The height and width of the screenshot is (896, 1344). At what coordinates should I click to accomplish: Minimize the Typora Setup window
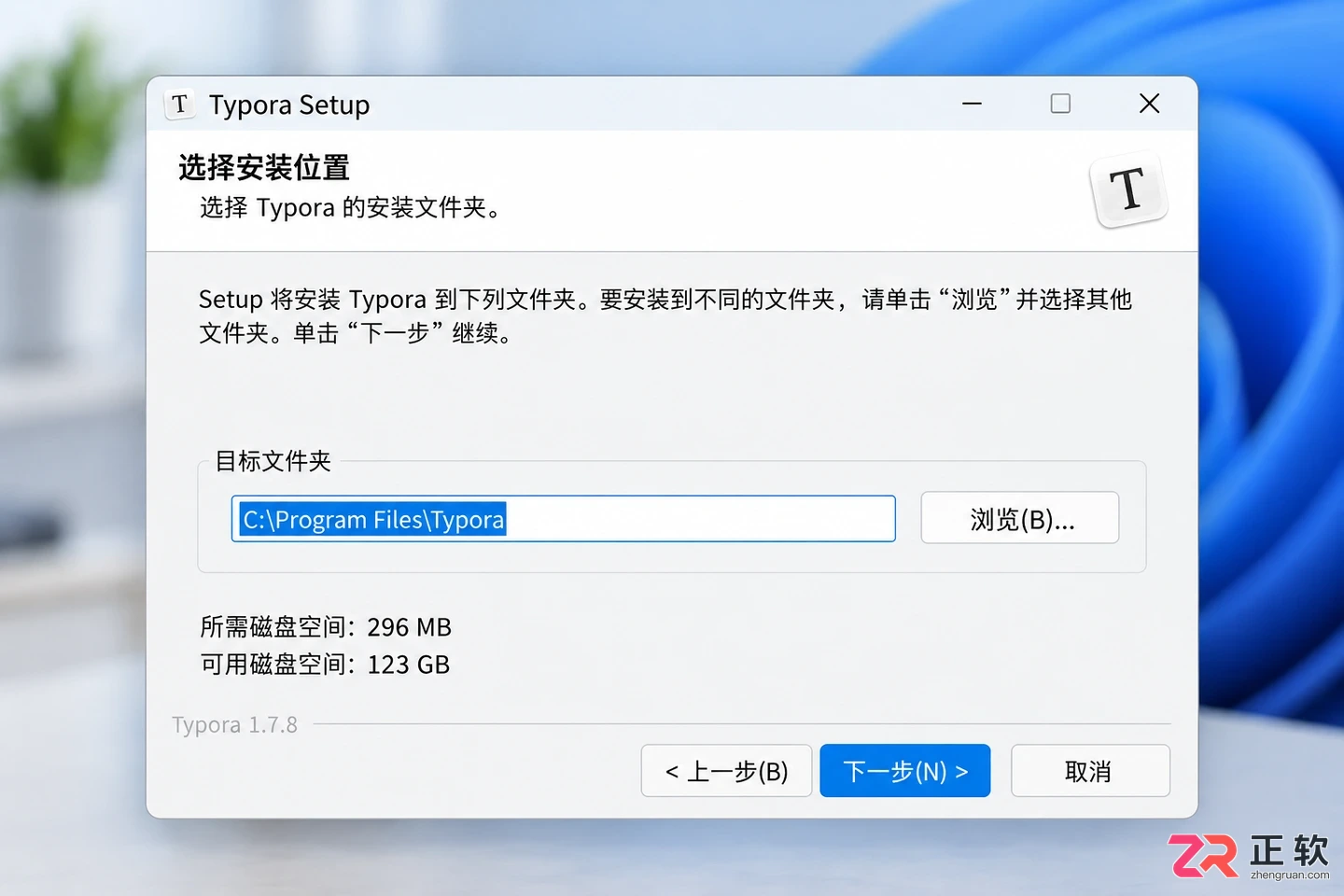[x=973, y=104]
